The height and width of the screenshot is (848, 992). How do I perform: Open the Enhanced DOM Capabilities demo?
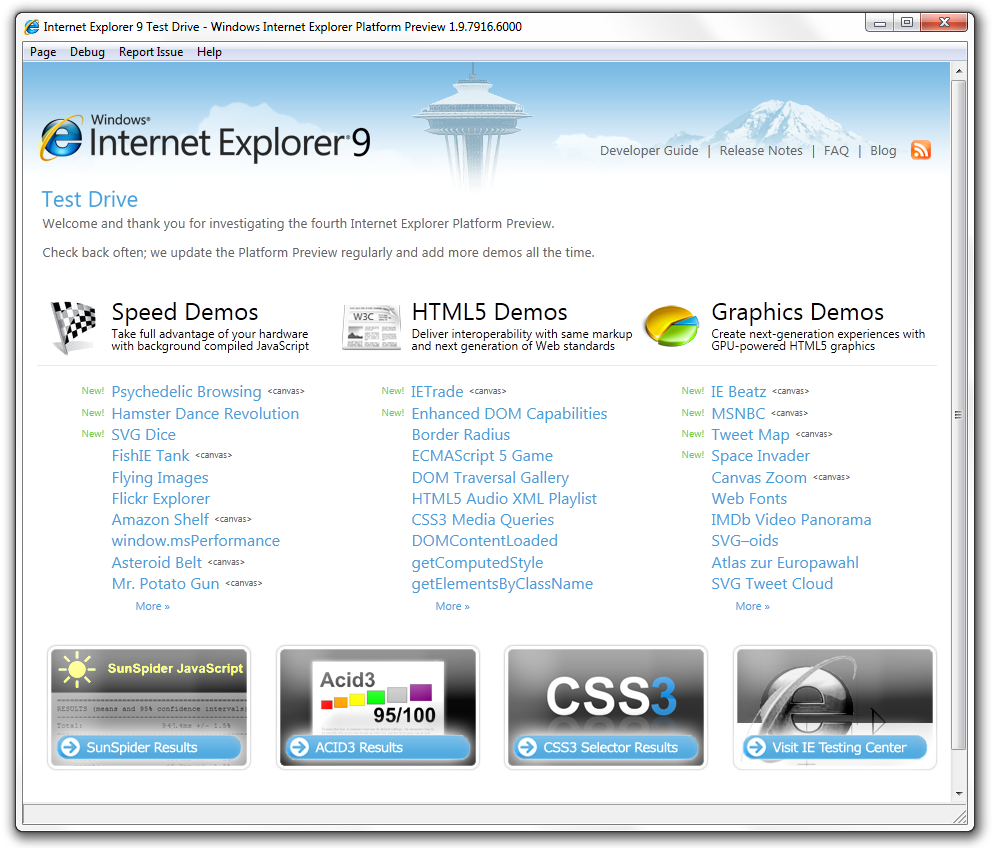coord(509,413)
